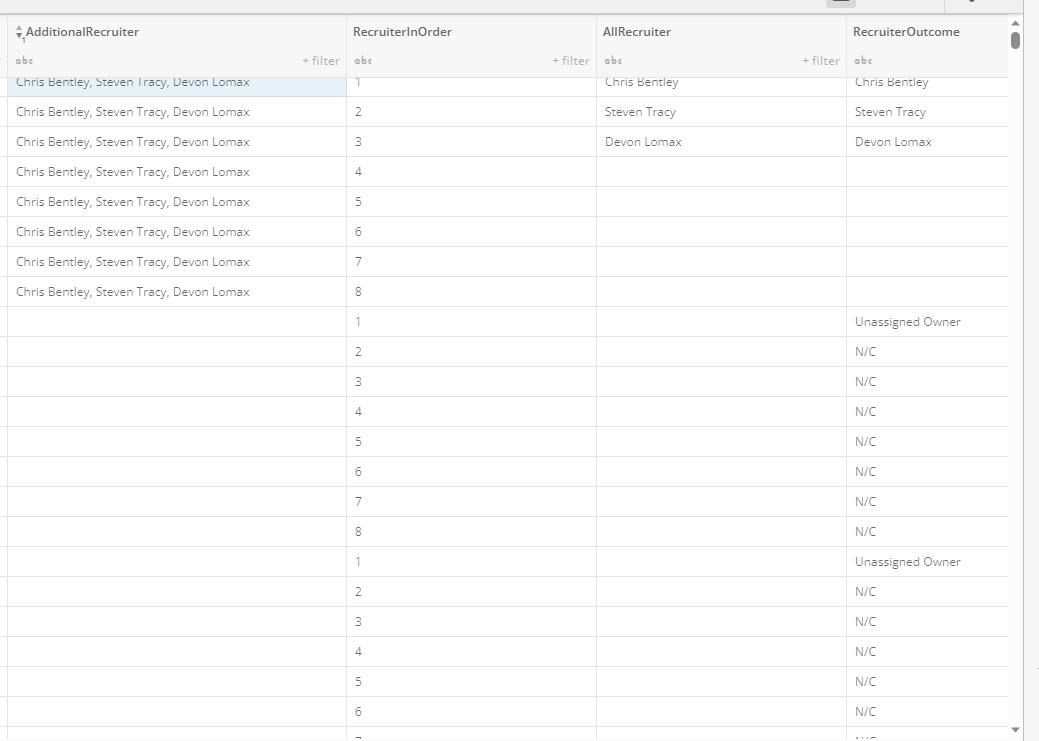Select the Unassigned Owner cell in RecruiterOutcome
Viewport: 1039px width, 741px height.
pyautogui.click(x=906, y=321)
